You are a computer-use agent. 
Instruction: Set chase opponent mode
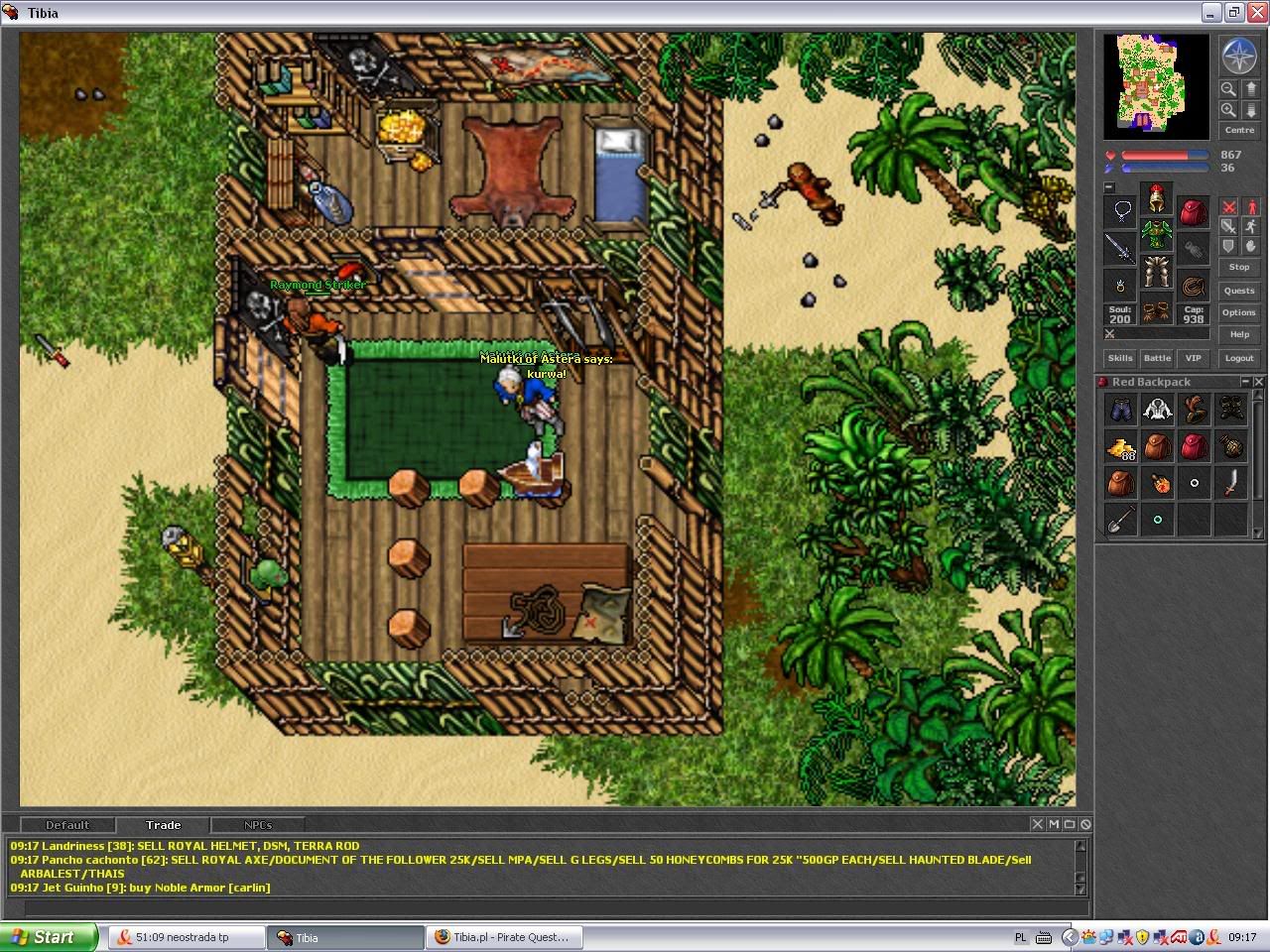click(x=1250, y=227)
